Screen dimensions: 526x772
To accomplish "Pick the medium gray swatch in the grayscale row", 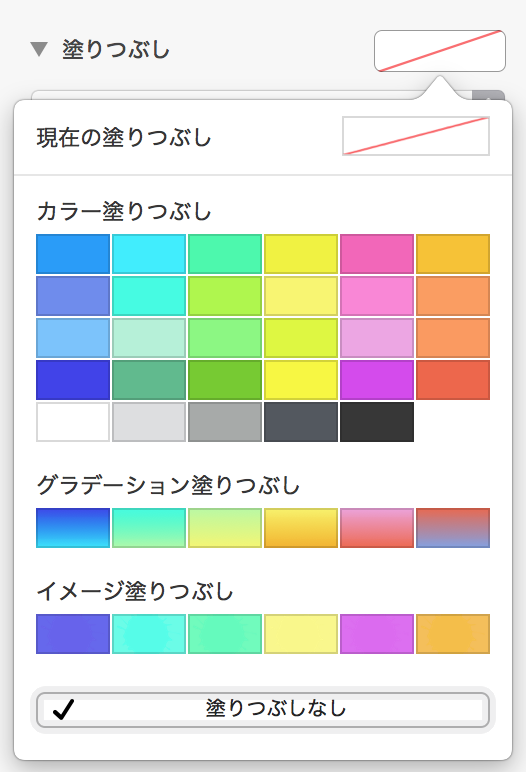I will tap(225, 422).
